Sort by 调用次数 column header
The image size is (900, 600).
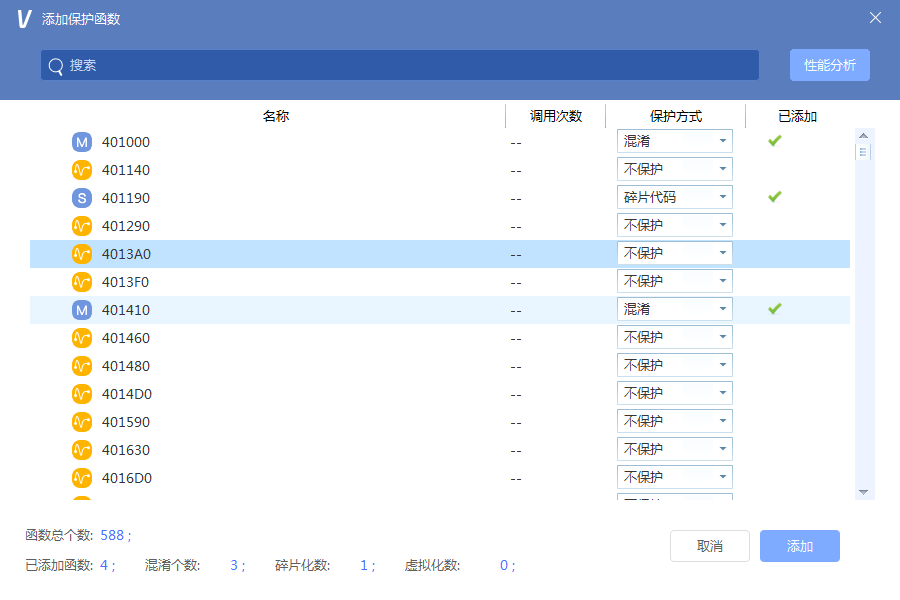tap(556, 116)
